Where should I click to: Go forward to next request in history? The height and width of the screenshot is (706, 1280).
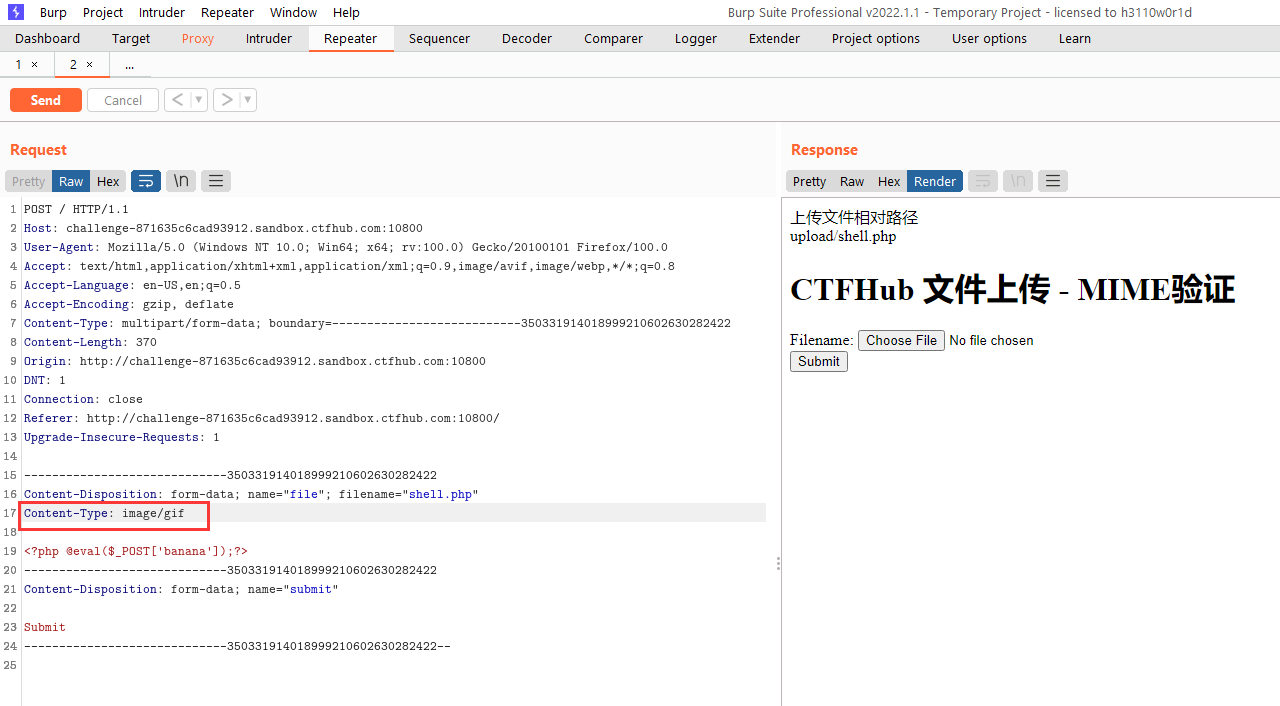click(x=227, y=100)
